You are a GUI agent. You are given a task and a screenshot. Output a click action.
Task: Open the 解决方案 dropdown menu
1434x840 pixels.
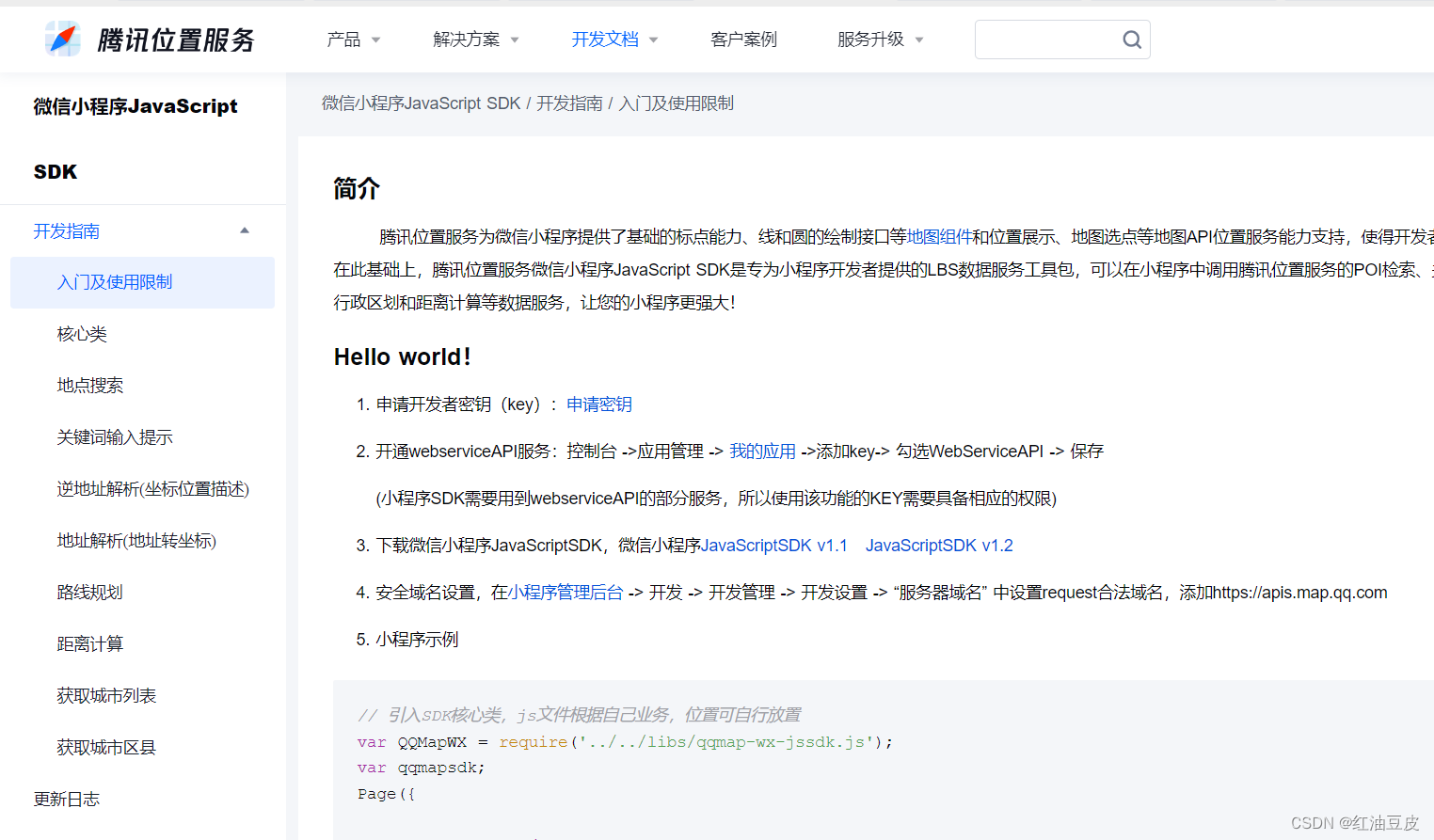475,40
